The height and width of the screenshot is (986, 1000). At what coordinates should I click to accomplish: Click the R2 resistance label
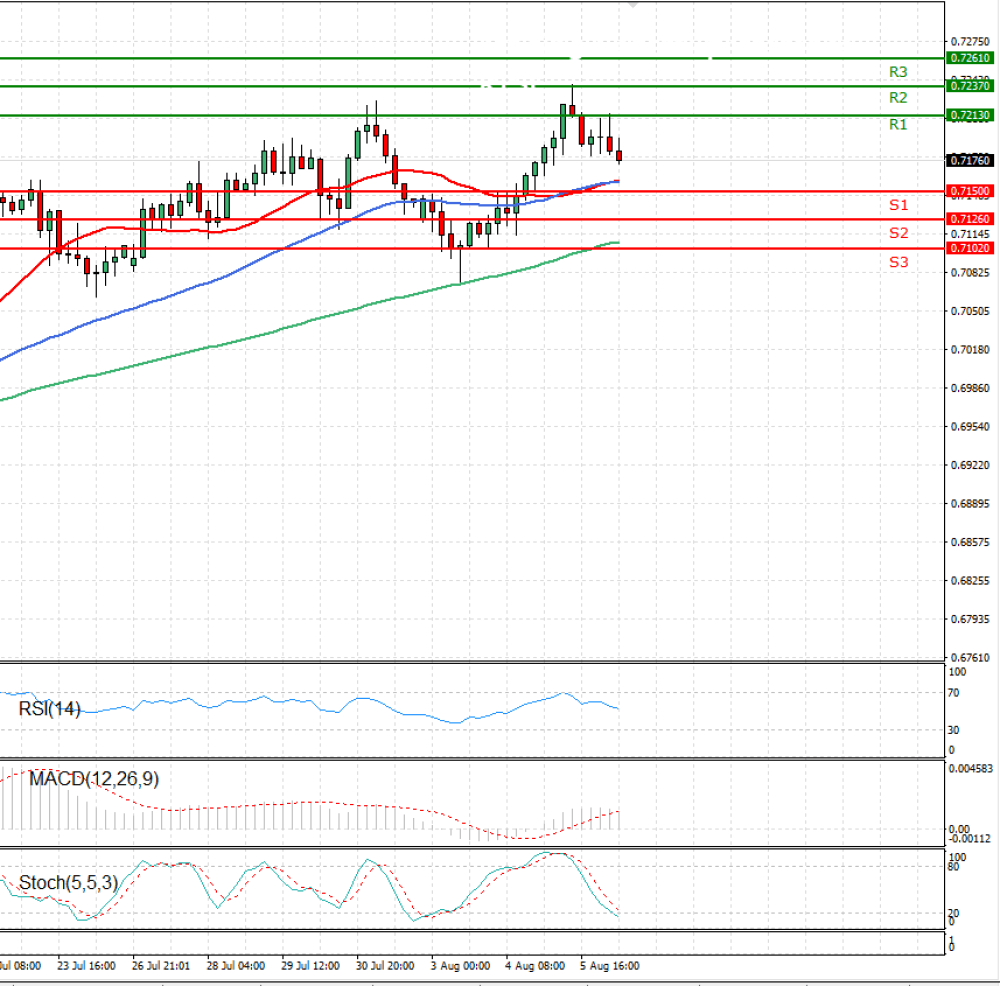tap(898, 98)
